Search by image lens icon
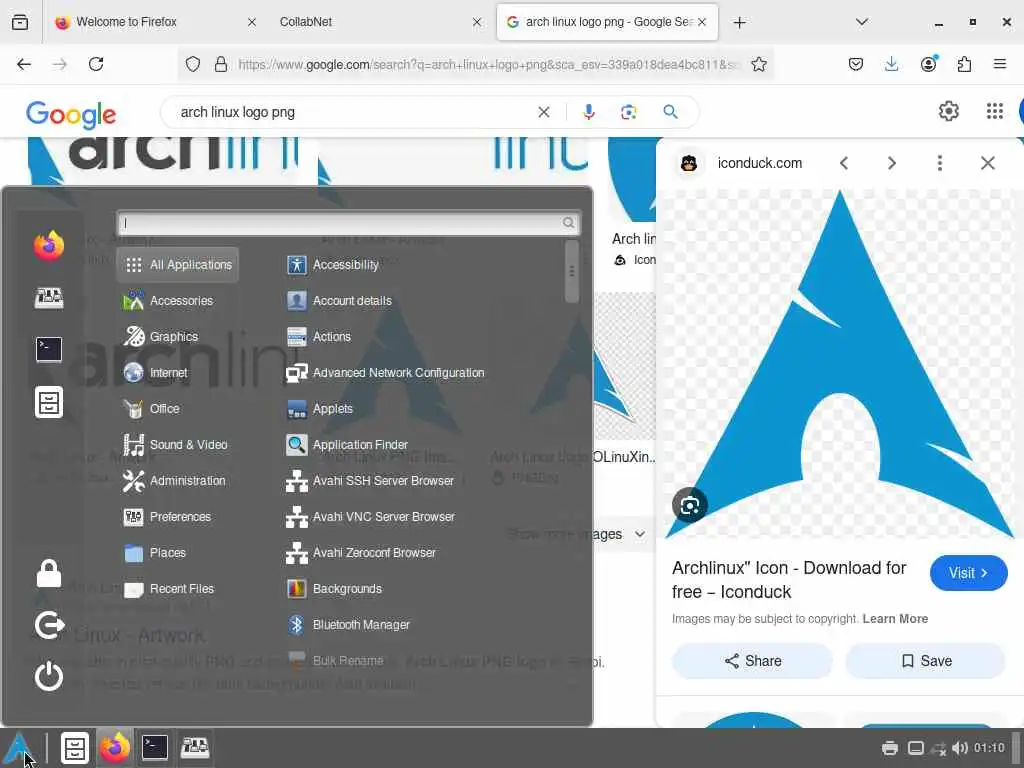The image size is (1024, 768). click(628, 112)
